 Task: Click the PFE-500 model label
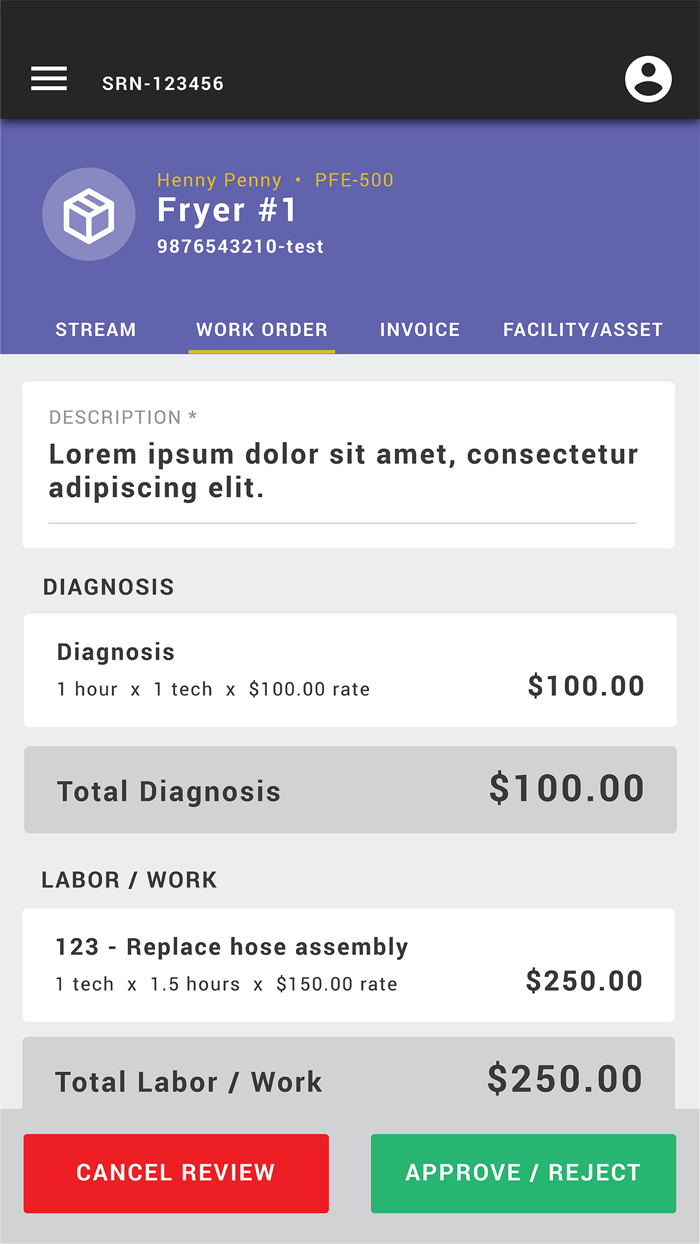point(354,181)
